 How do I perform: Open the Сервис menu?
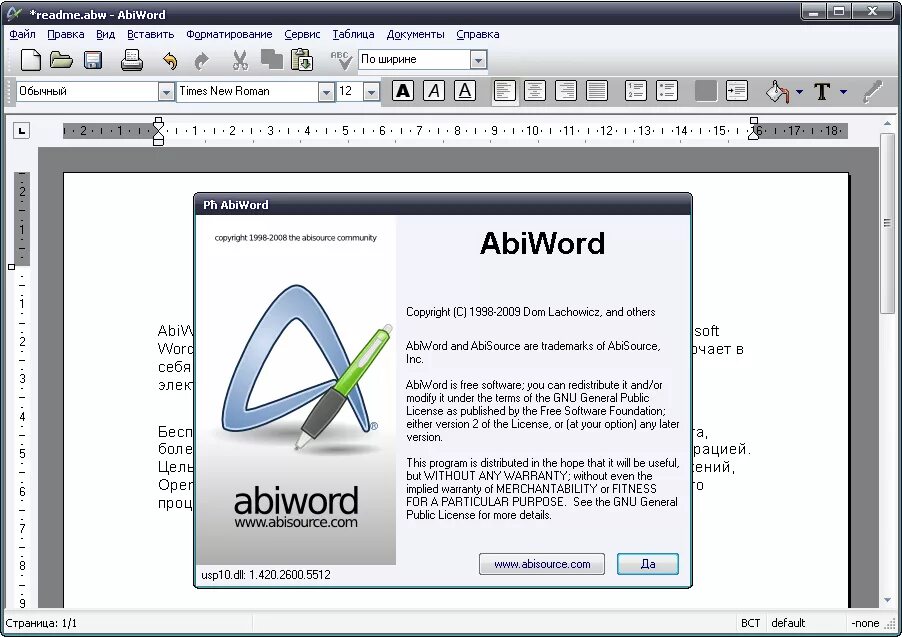click(x=302, y=35)
